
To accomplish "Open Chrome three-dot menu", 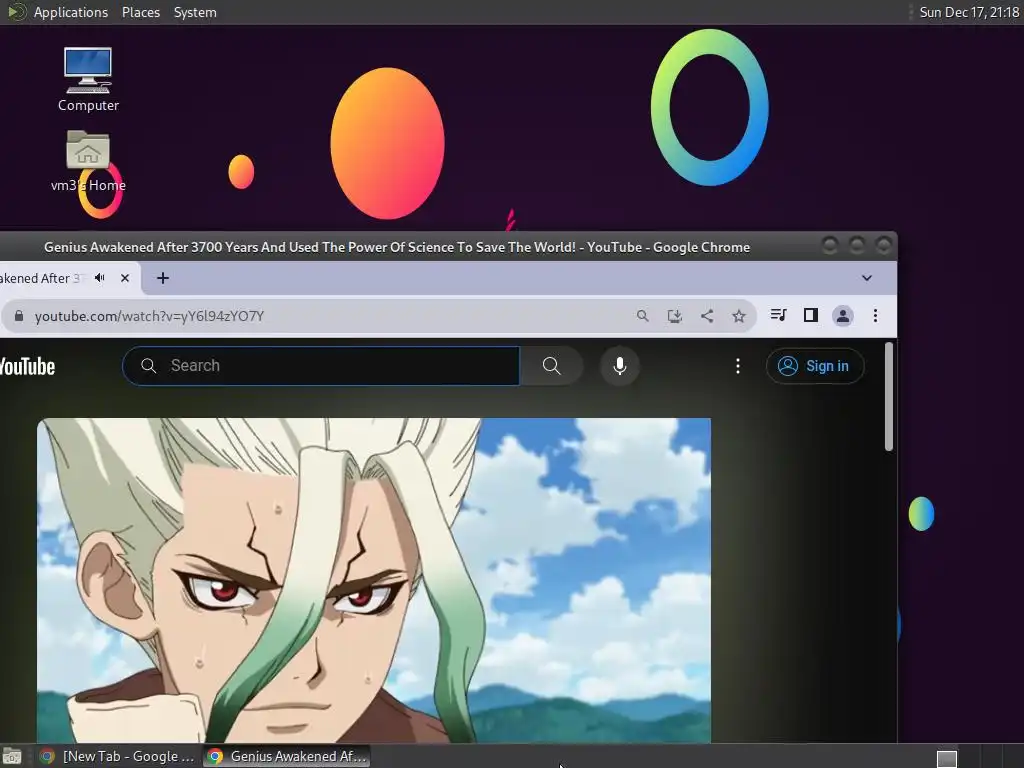I will [x=875, y=316].
